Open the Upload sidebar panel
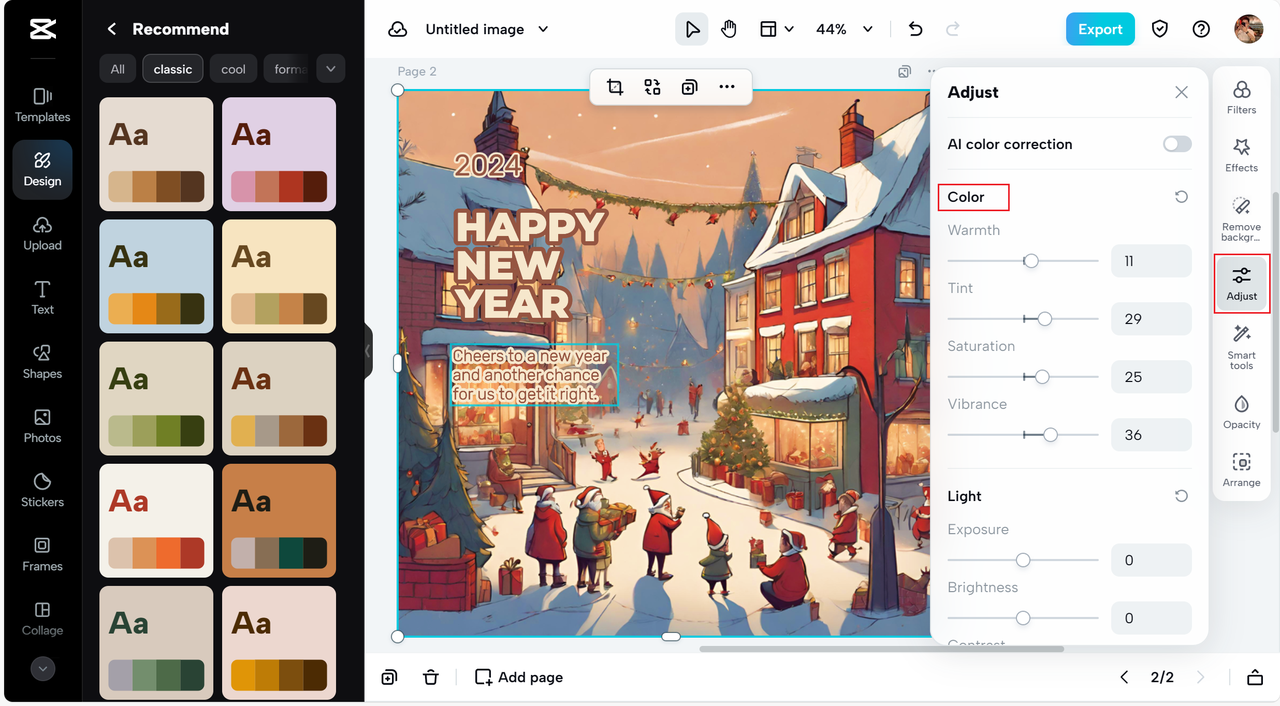This screenshot has width=1280, height=706. tap(42, 233)
